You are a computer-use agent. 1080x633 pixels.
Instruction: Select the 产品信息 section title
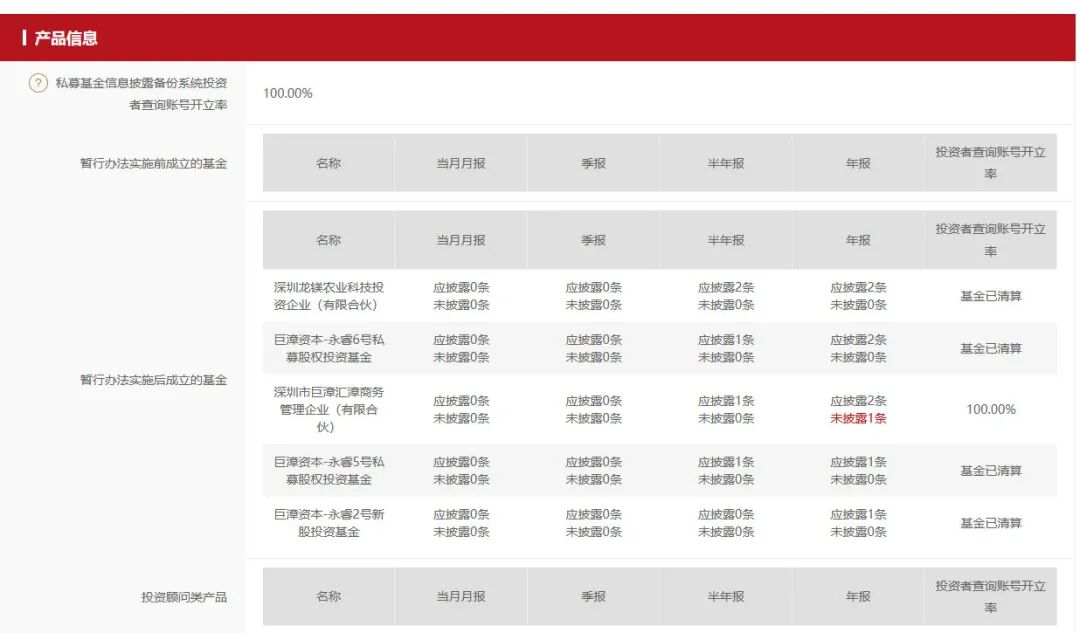(66, 38)
